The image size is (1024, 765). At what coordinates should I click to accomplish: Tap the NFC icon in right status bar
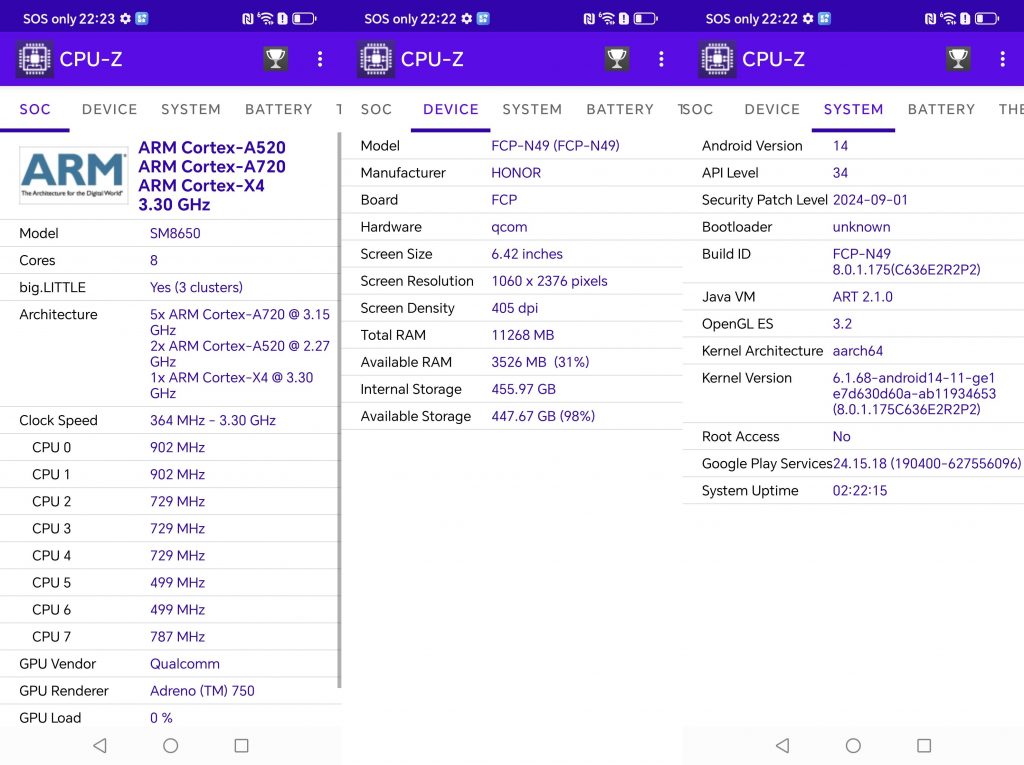coord(931,18)
